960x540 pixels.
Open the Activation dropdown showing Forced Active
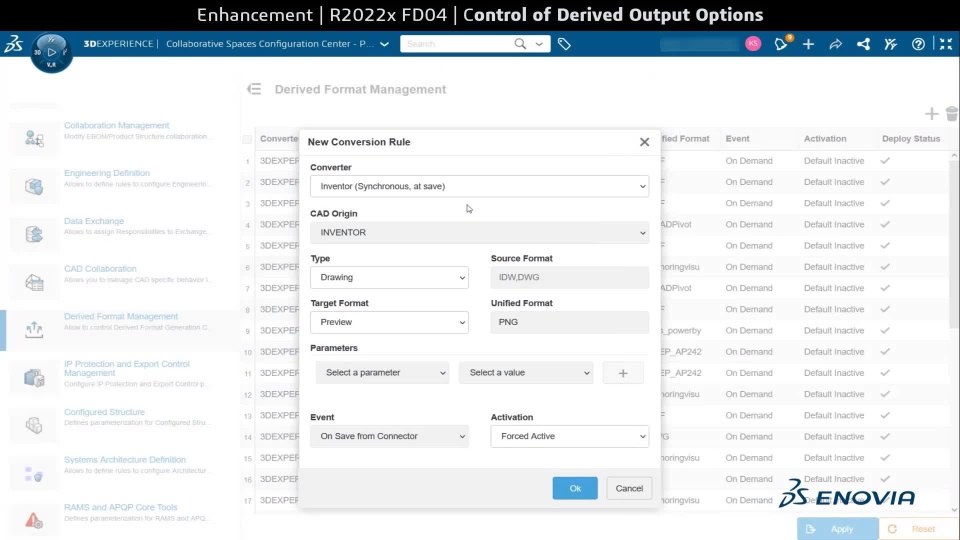tap(569, 436)
